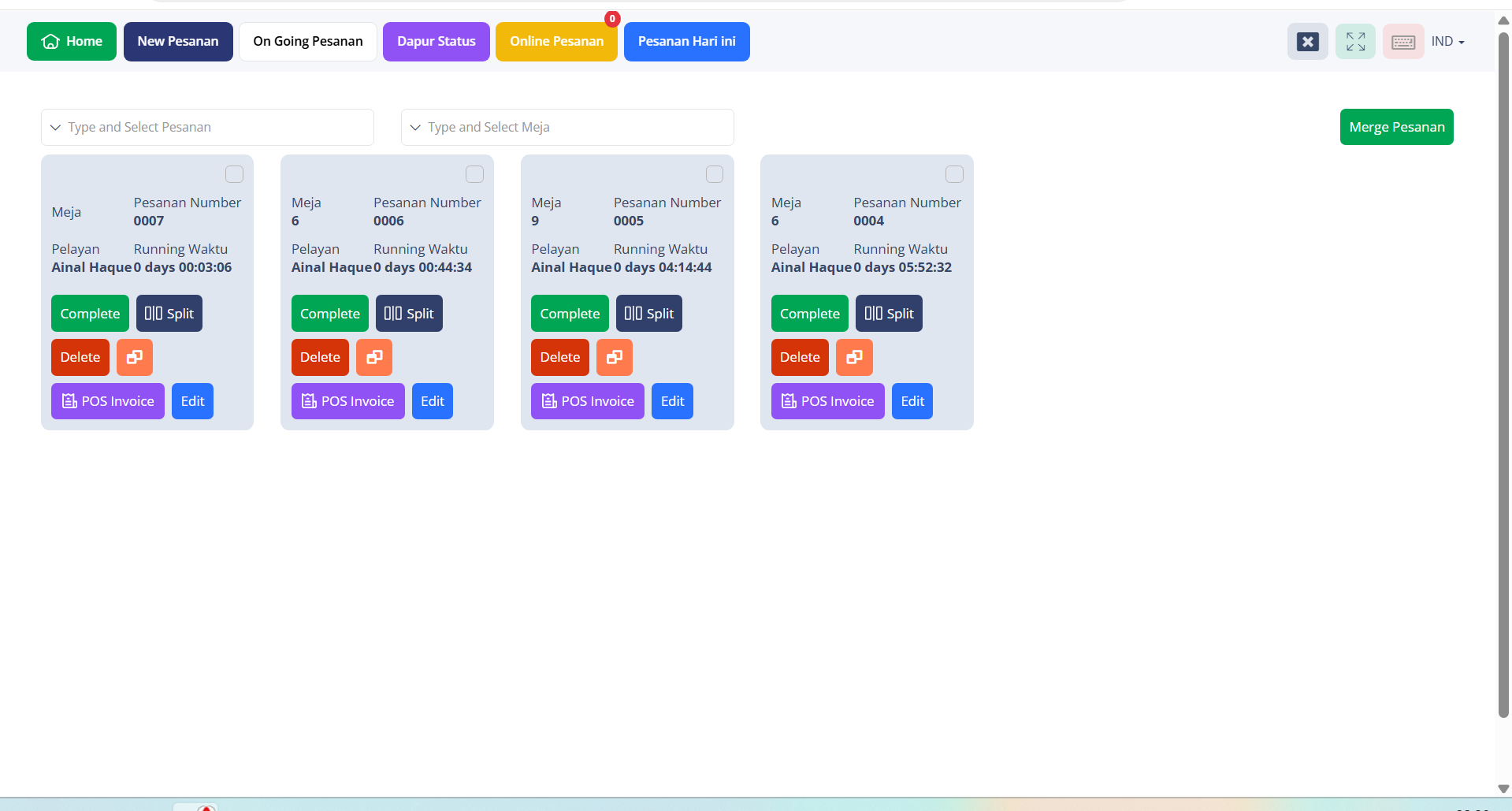1512x811 pixels.
Task: Click the orange duplicate icon on order 0005
Action: (615, 357)
